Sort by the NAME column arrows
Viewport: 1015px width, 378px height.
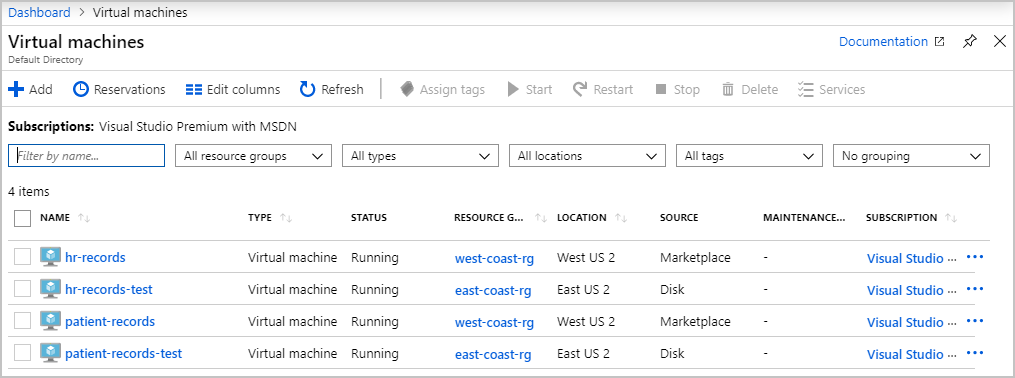click(x=84, y=218)
